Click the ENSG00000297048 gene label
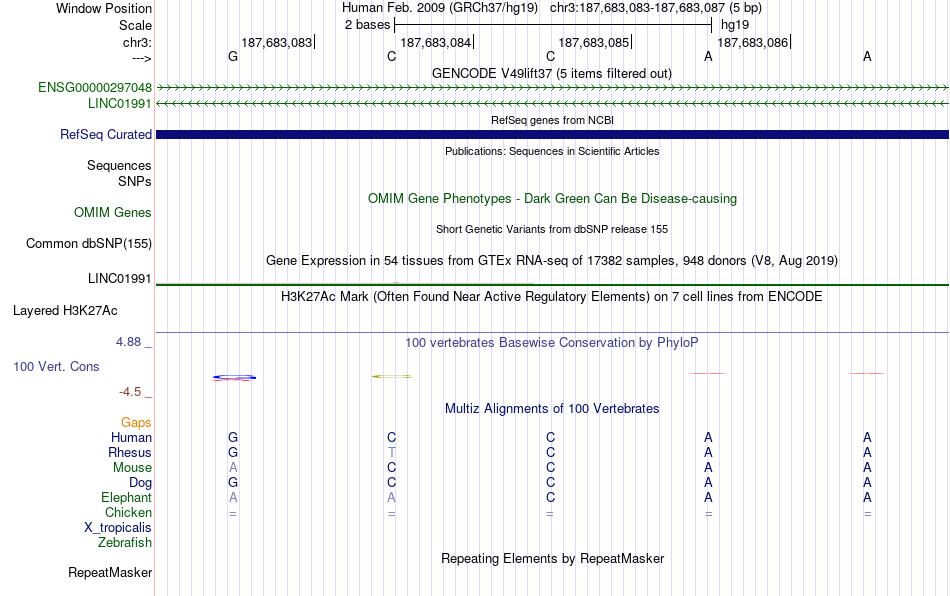 tap(95, 87)
